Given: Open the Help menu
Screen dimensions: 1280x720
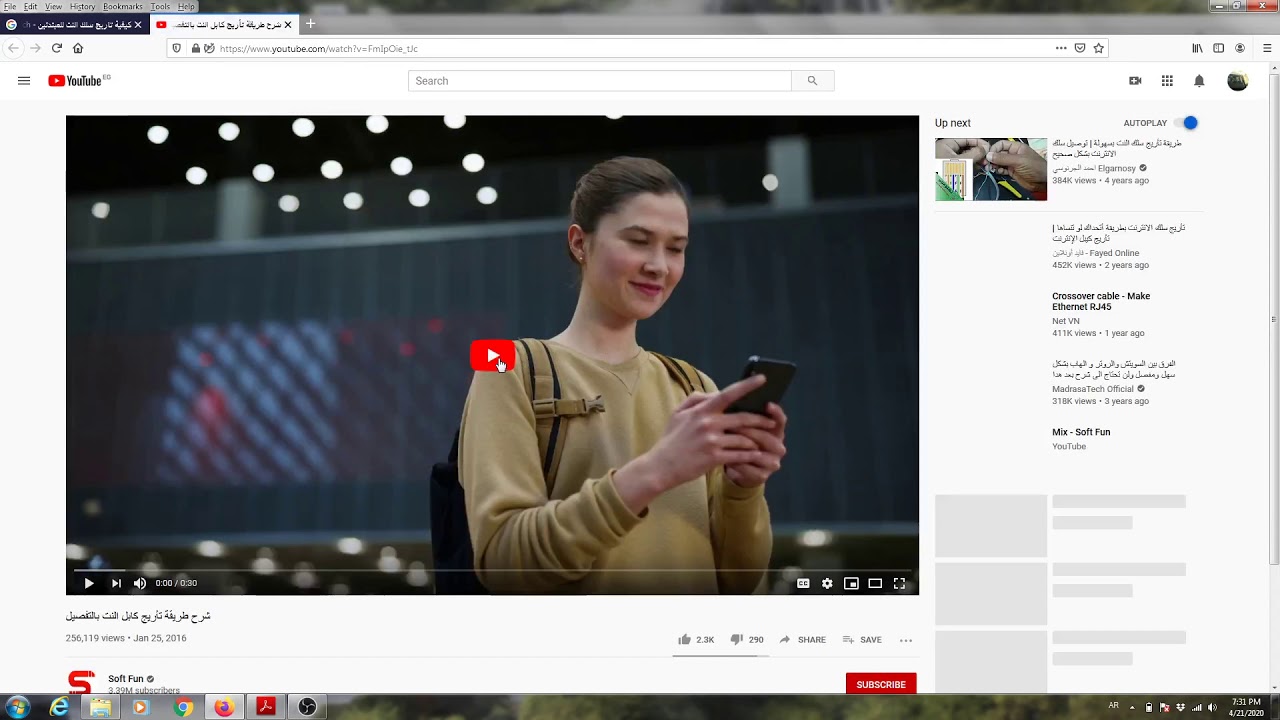Looking at the screenshot, I should [187, 7].
